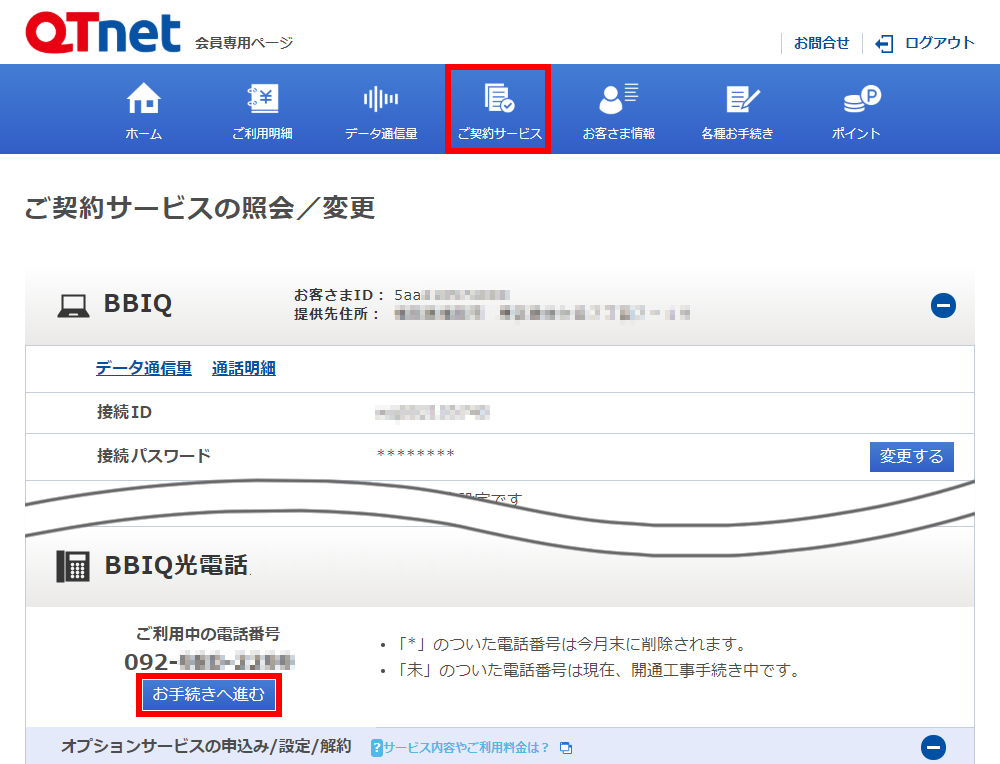The image size is (1000, 764).
Task: Go to ホーム home tab
Action: pos(143,110)
